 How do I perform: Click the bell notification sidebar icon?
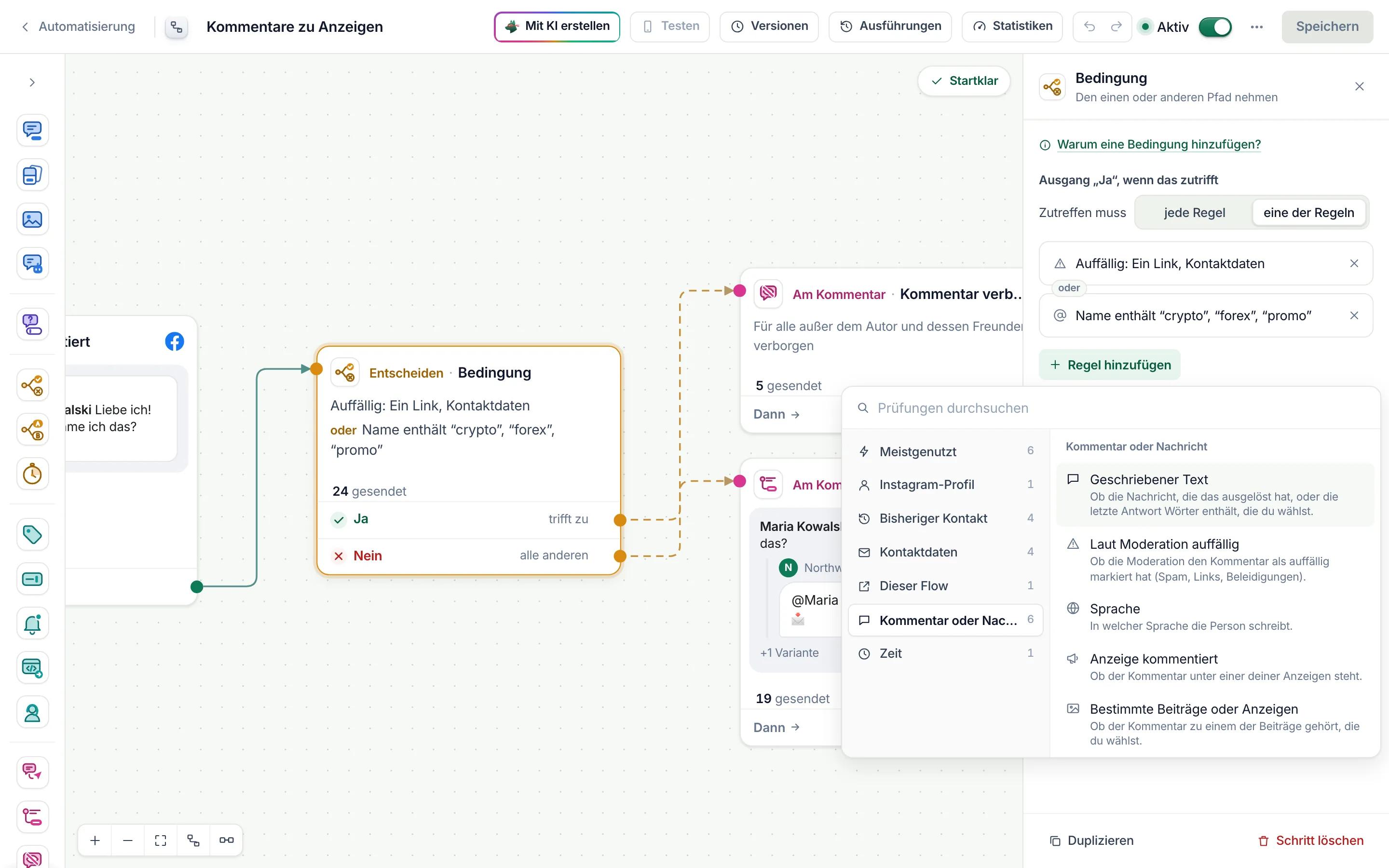click(32, 624)
